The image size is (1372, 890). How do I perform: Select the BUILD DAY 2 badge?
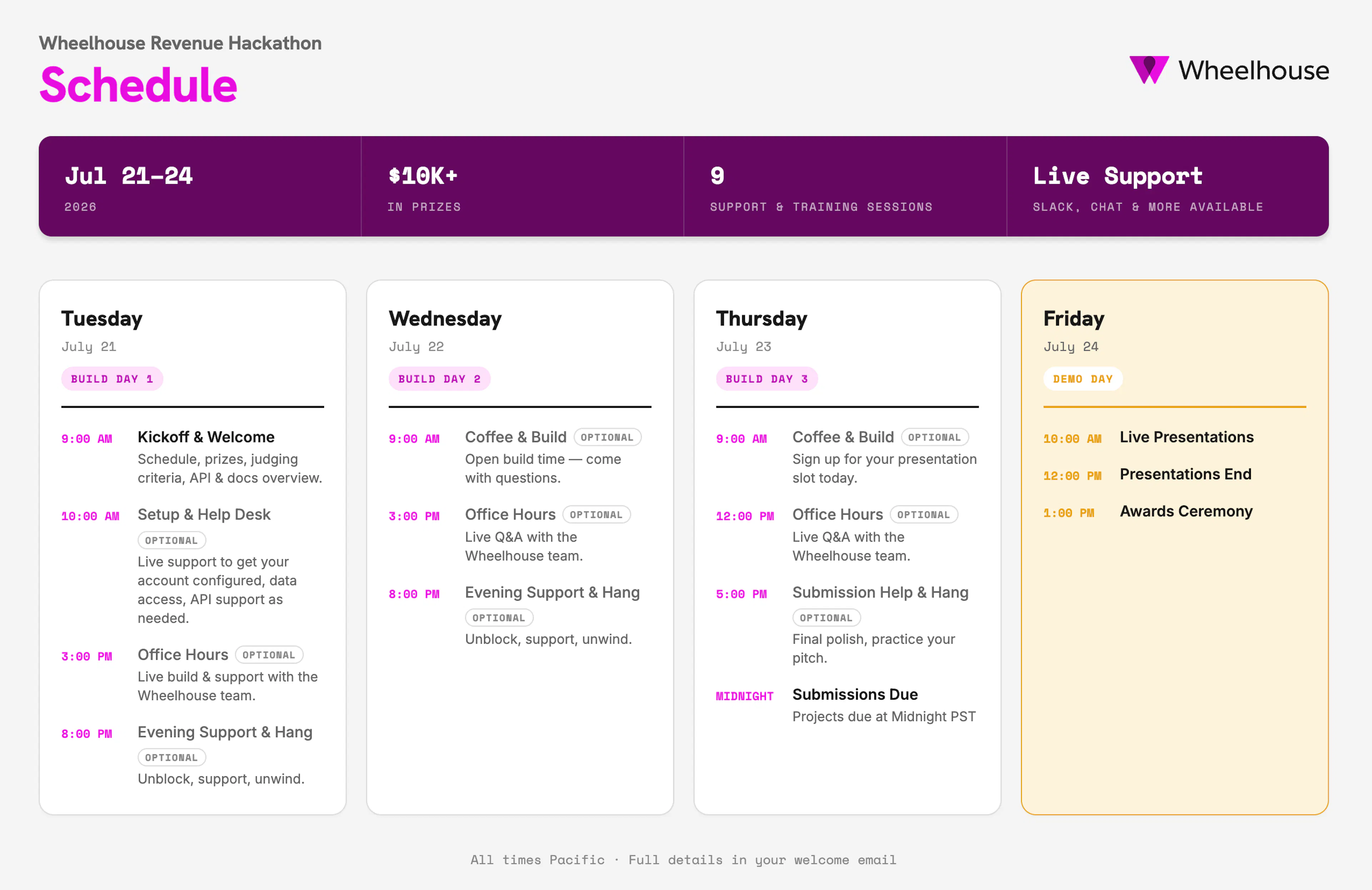coord(439,379)
